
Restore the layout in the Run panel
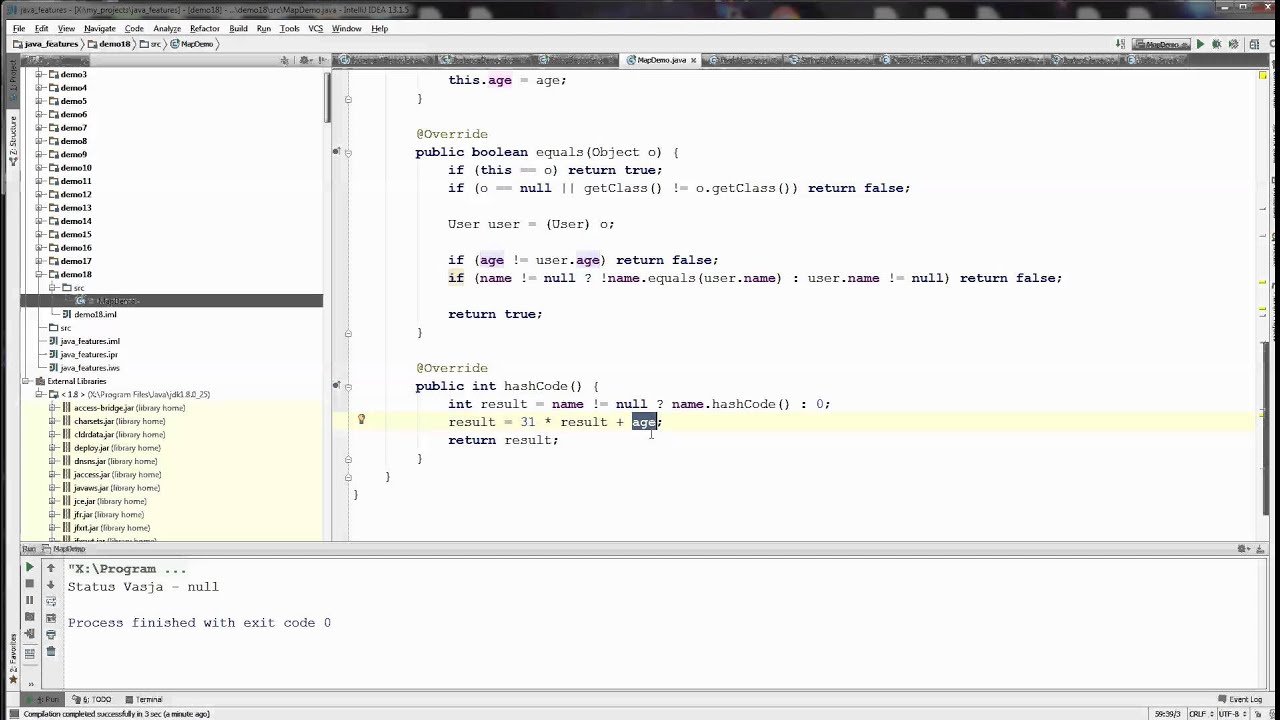[29, 652]
